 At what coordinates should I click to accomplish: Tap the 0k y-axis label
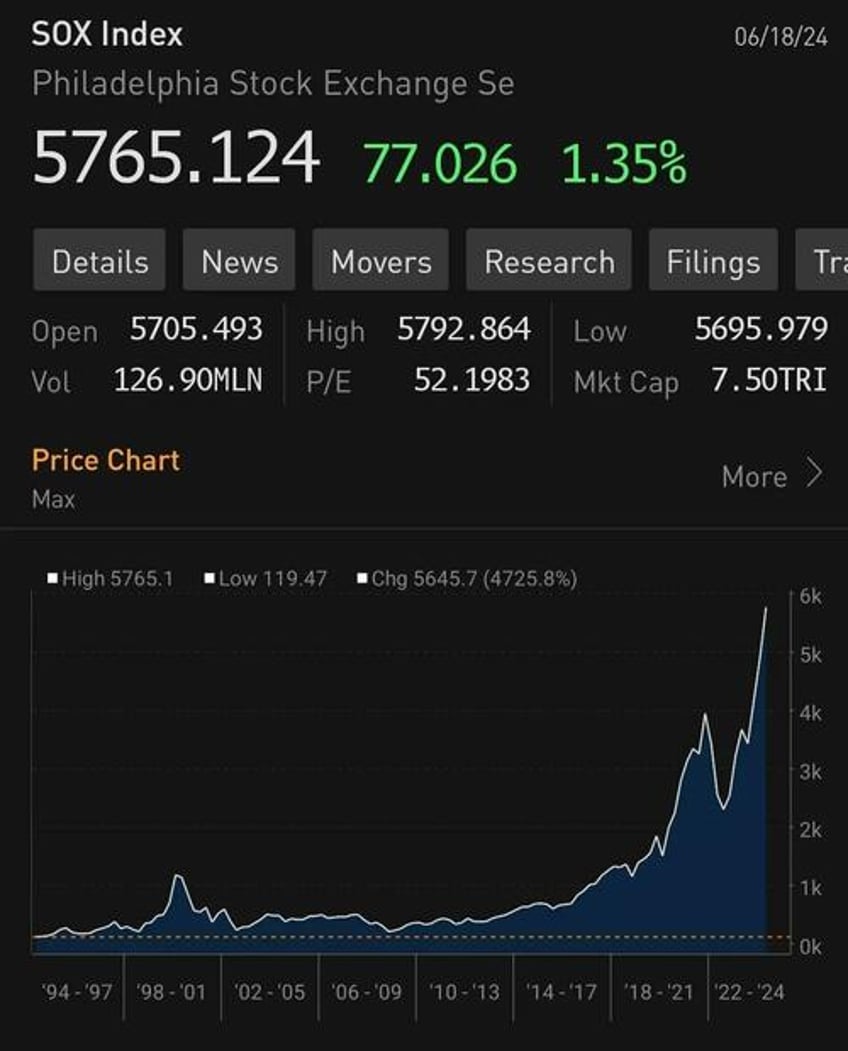tap(810, 946)
